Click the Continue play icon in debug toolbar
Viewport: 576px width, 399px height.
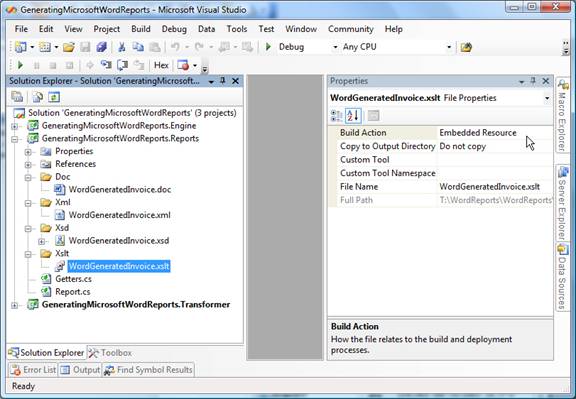20,65
